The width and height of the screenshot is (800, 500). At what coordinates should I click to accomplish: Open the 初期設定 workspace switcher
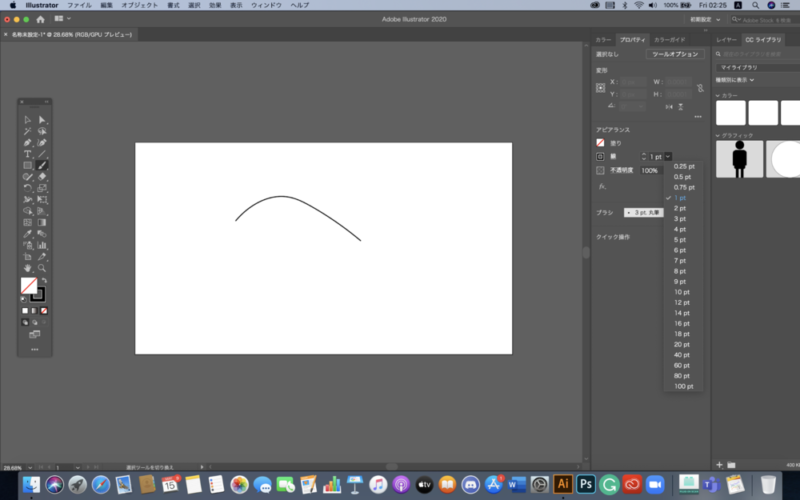705,19
